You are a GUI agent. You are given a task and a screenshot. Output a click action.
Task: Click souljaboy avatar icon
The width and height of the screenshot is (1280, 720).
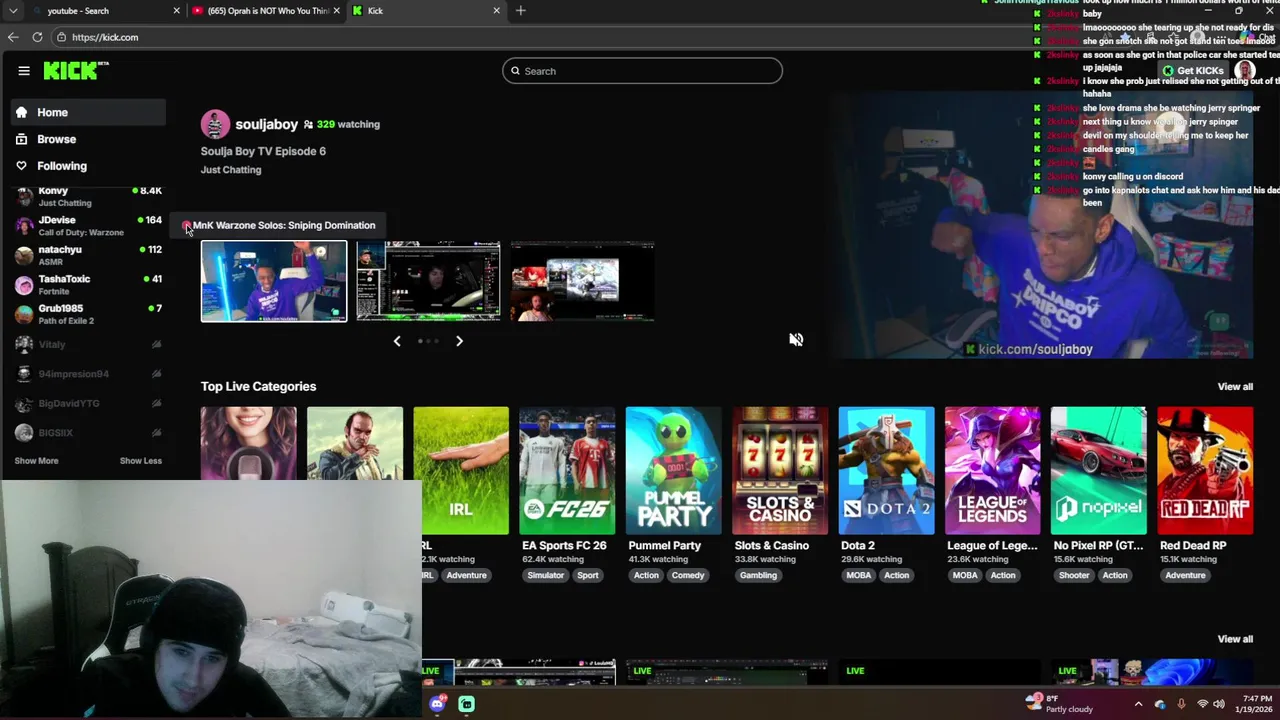pyautogui.click(x=215, y=124)
